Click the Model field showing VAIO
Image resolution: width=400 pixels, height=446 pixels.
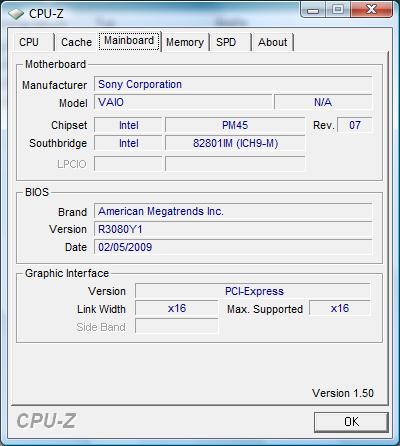(183, 102)
